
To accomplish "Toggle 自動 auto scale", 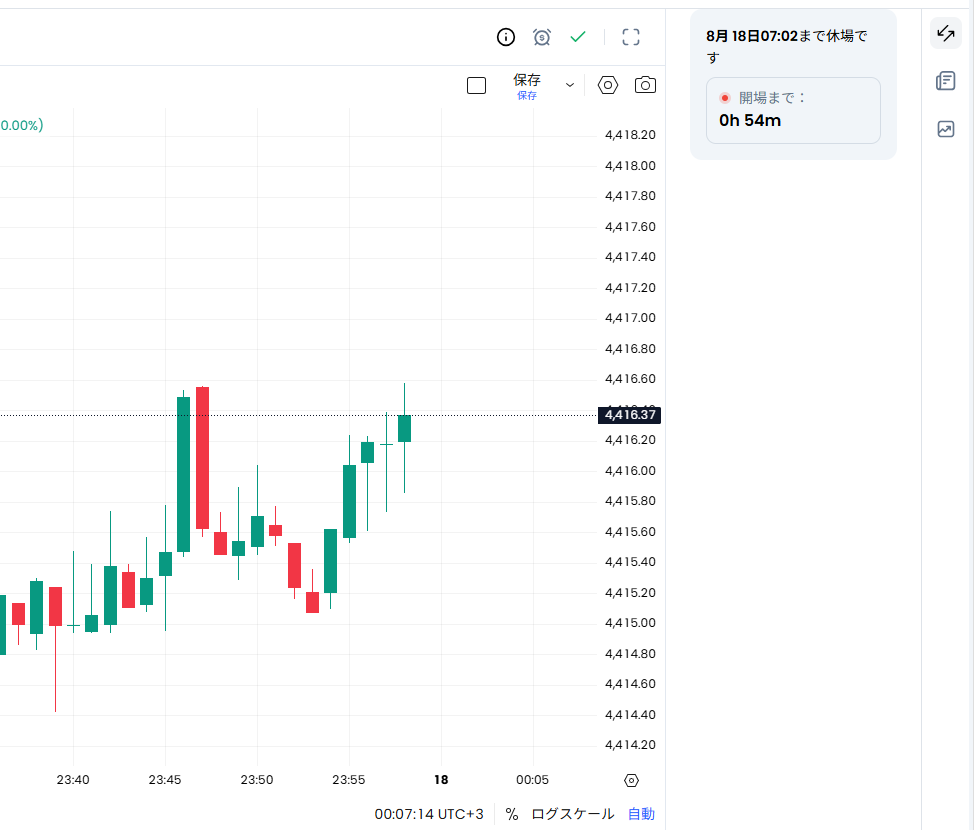I will coord(641,814).
